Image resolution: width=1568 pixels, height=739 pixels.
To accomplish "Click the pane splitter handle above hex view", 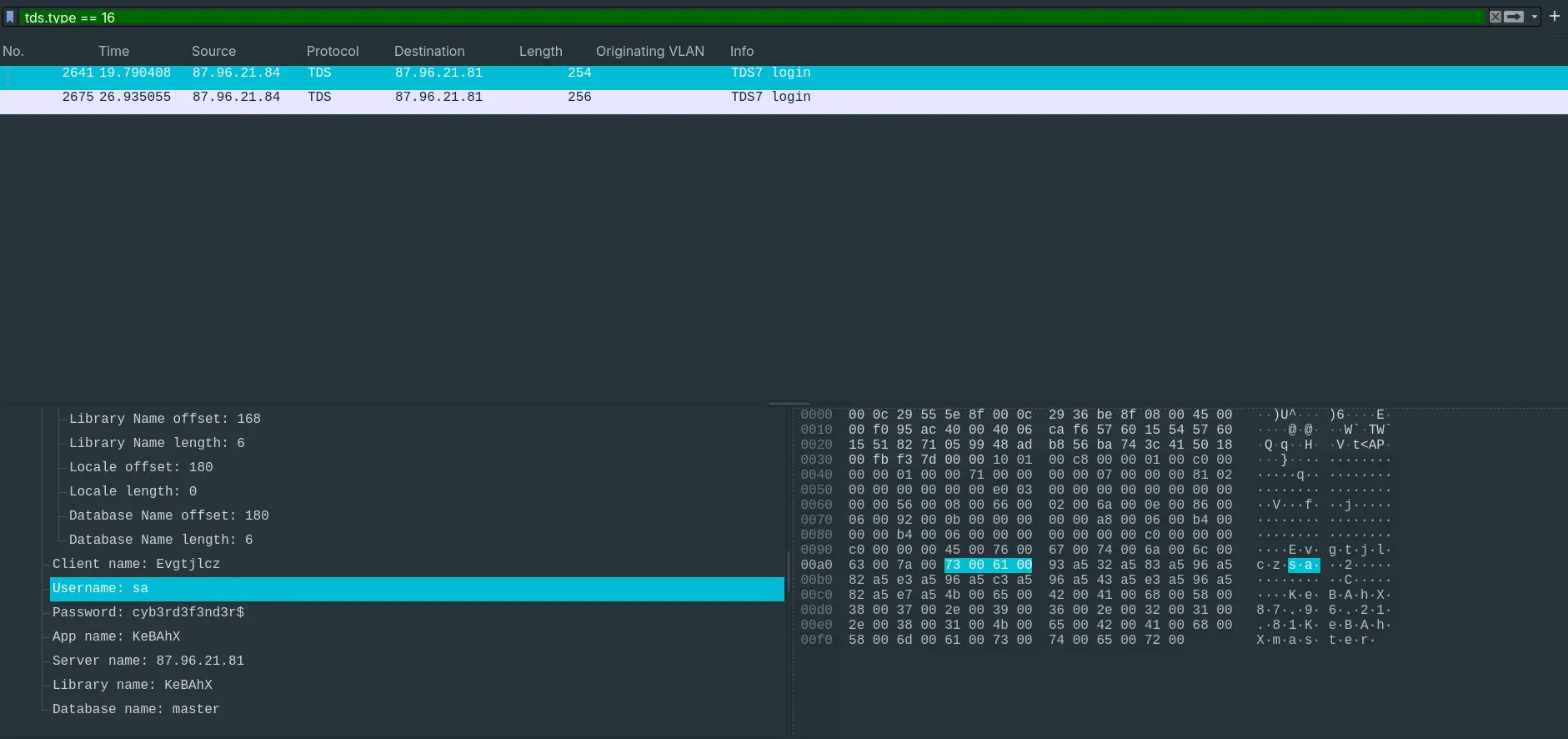I will coord(789,404).
